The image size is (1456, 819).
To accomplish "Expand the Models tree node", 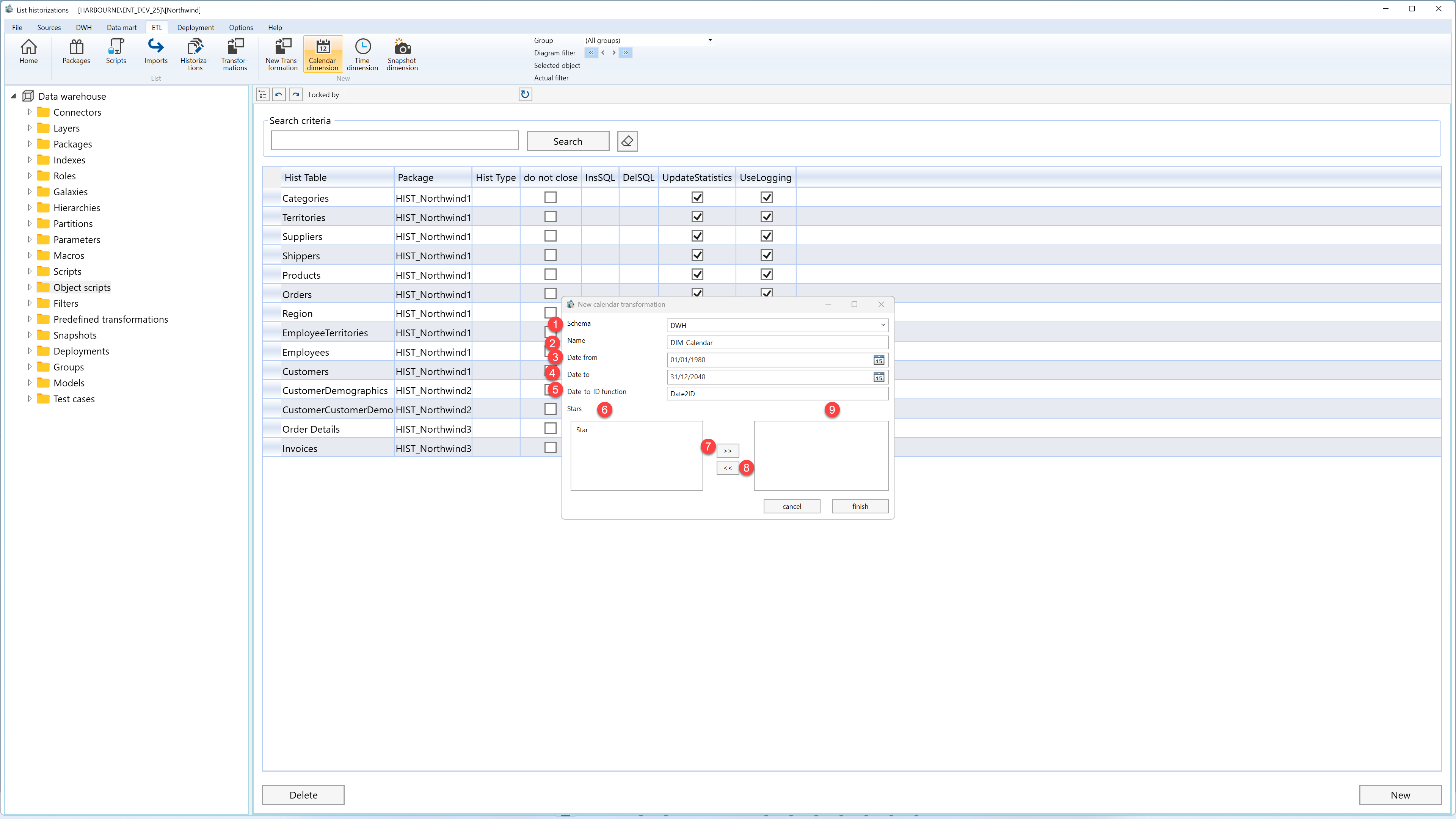I will coord(30,383).
